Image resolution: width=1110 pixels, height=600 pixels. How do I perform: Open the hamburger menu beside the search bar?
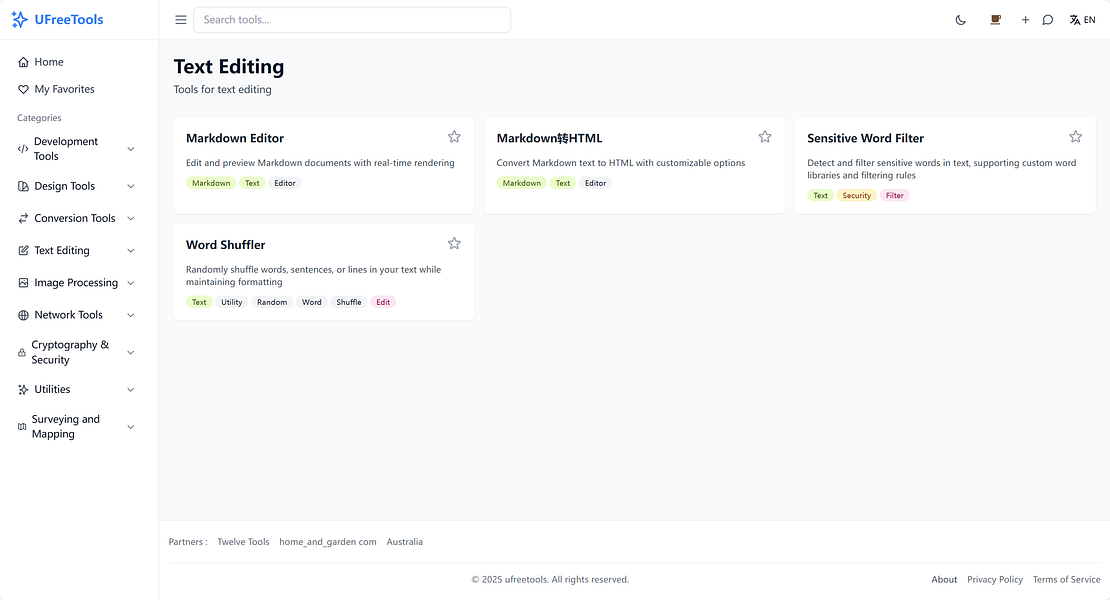[180, 19]
